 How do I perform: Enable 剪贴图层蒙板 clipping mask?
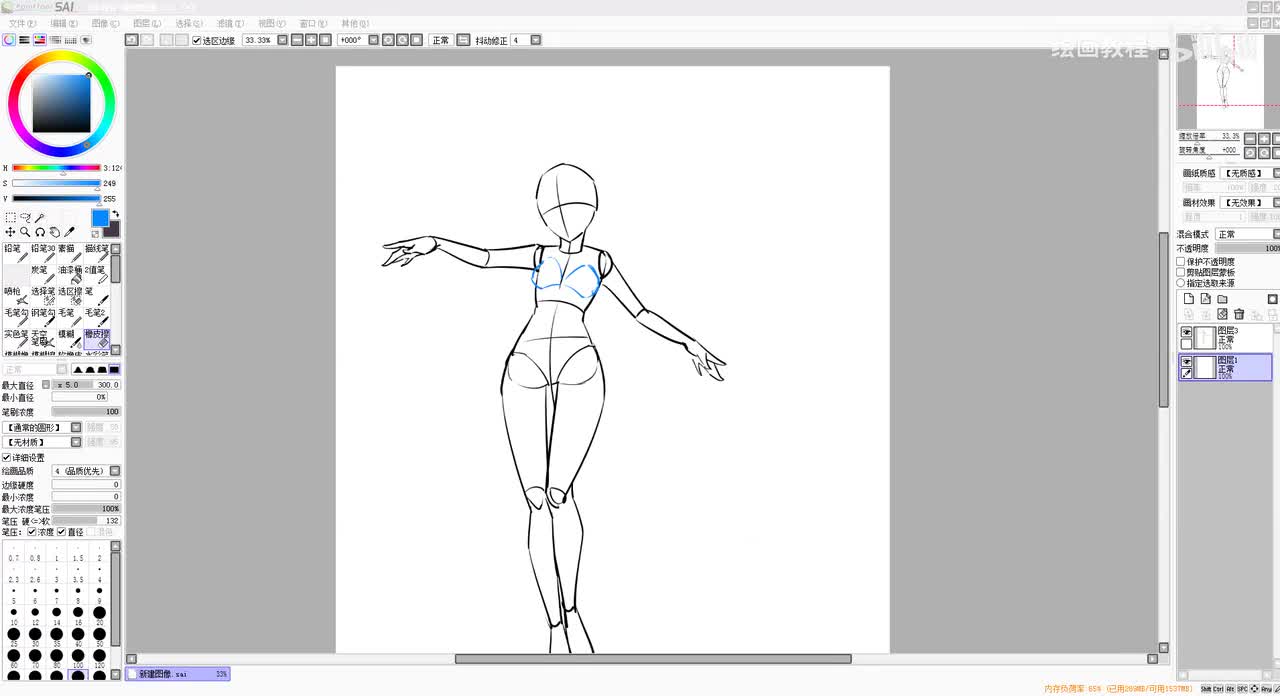click(x=1181, y=272)
